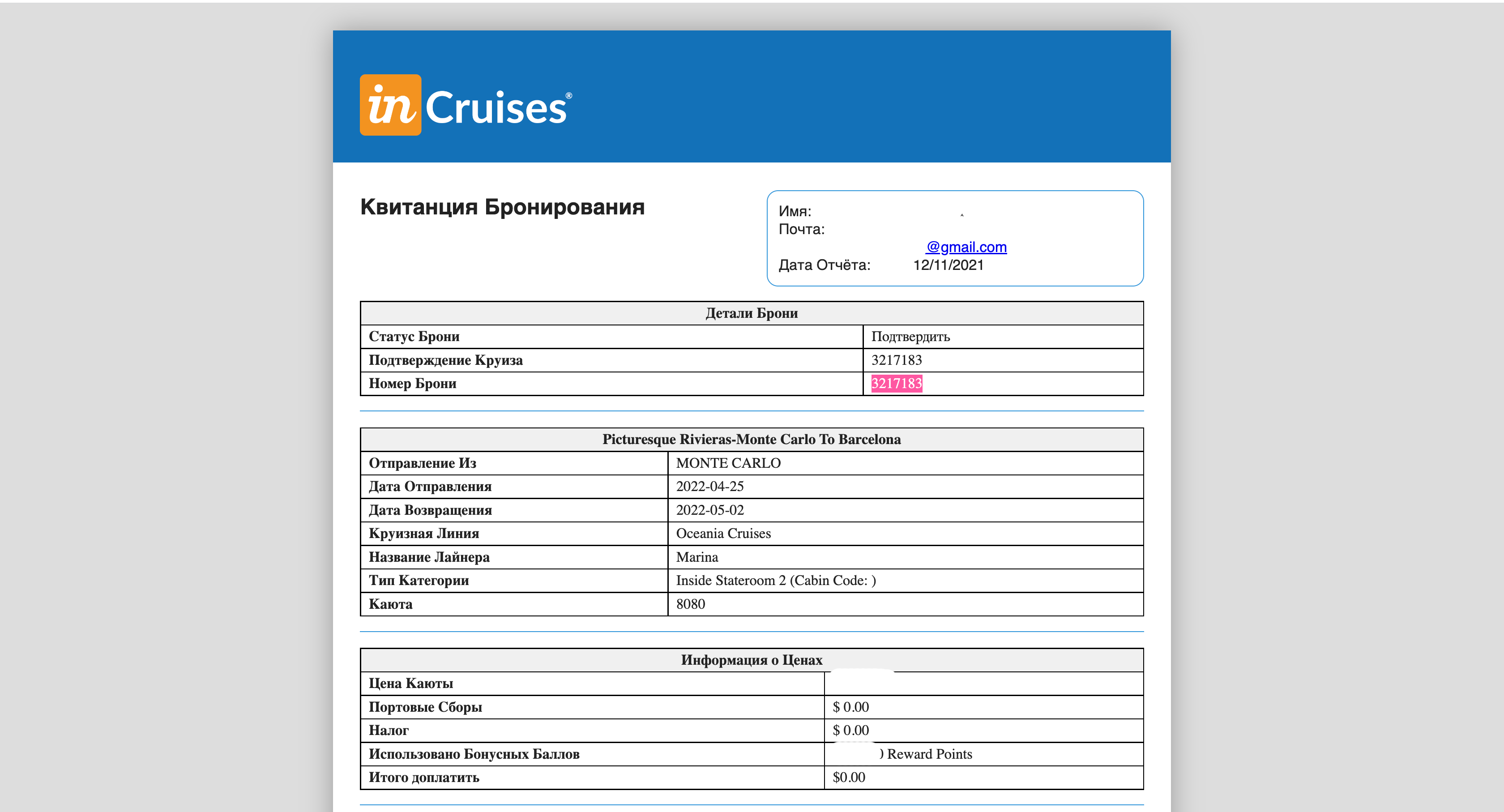Click the 'Статус Брони' label

(x=414, y=337)
